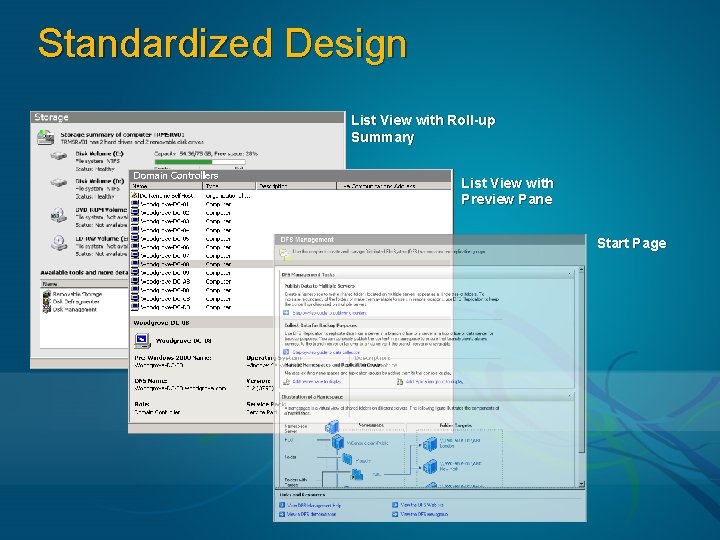Image resolution: width=720 pixels, height=540 pixels.
Task: Click arrow icon beside data collection guide
Action: tap(286, 352)
